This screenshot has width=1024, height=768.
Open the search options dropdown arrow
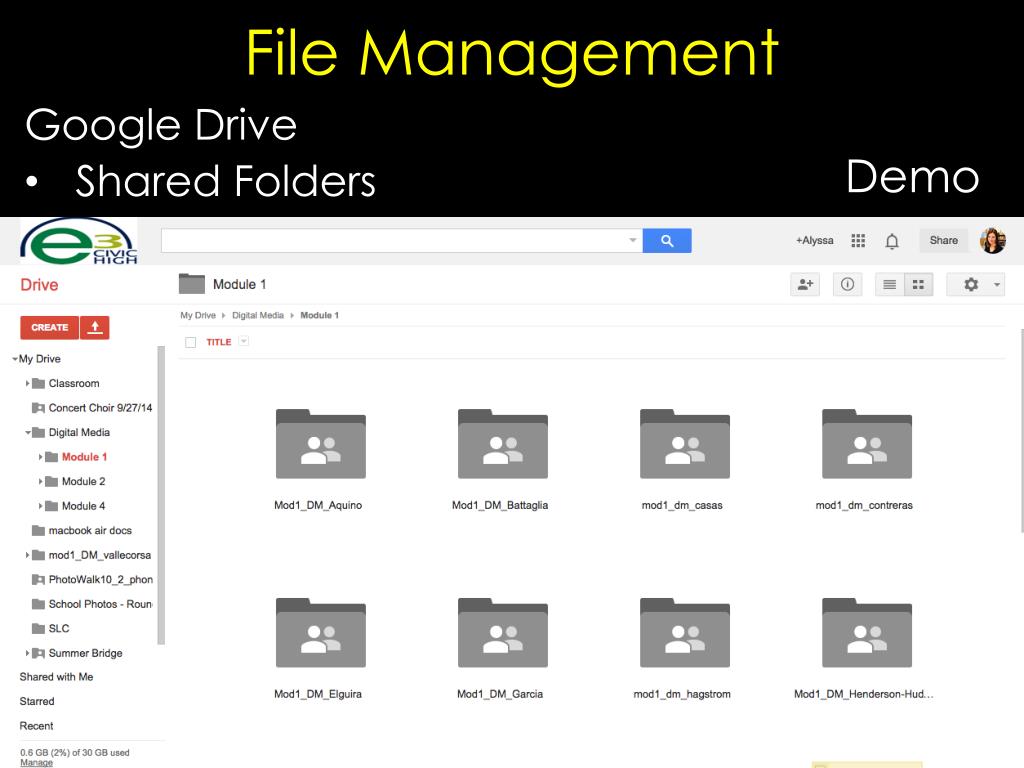click(x=632, y=240)
